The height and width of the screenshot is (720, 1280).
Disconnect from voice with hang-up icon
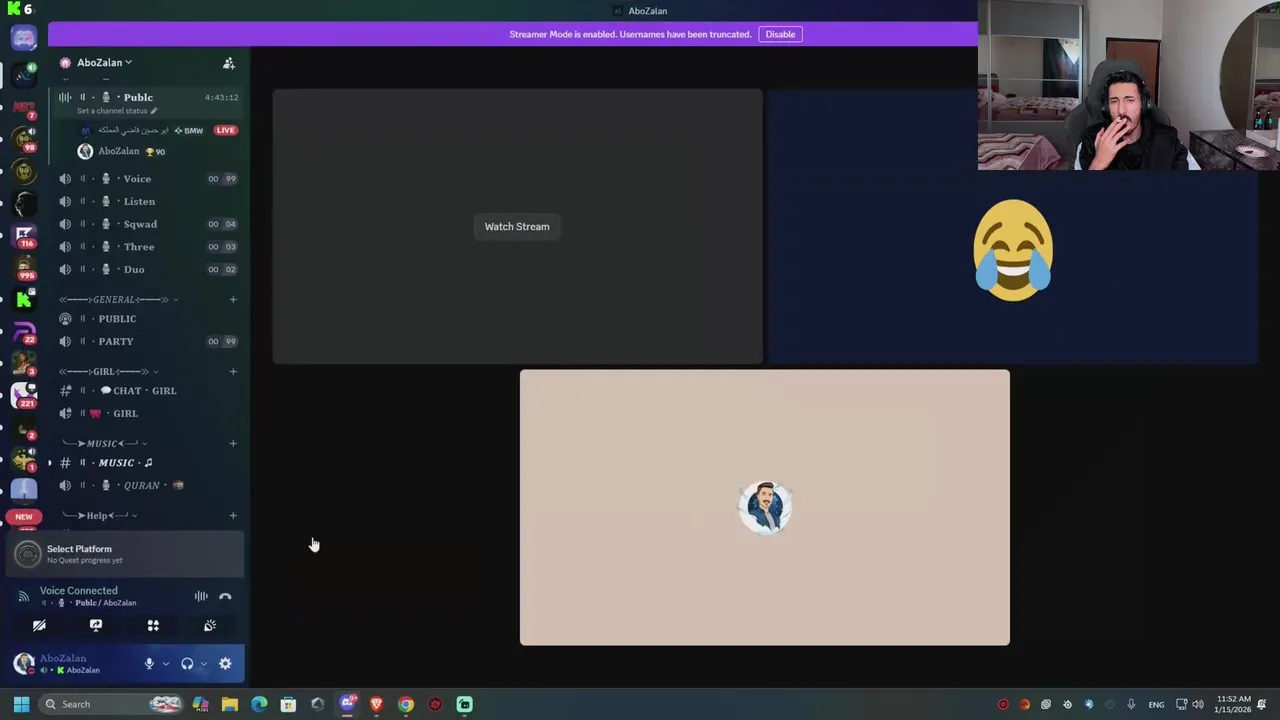pos(225,597)
